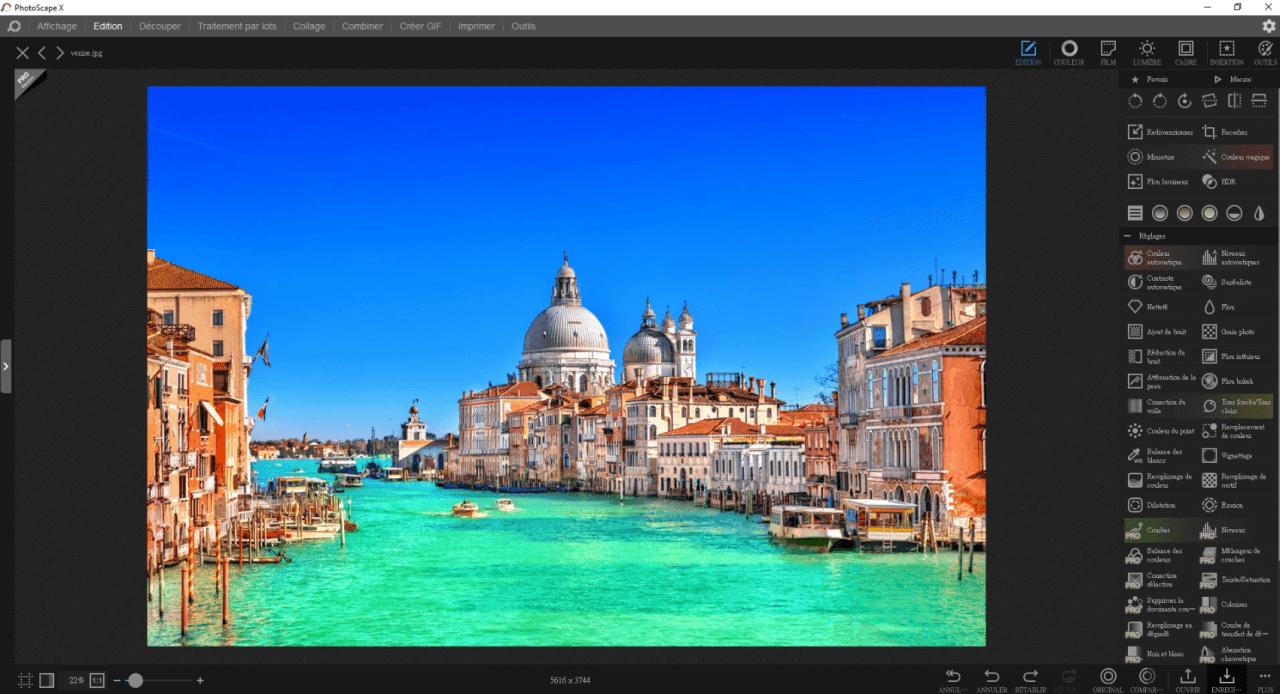Select the Edition pencil icon
Screen dimensions: 1280x694
[x=1028, y=52]
